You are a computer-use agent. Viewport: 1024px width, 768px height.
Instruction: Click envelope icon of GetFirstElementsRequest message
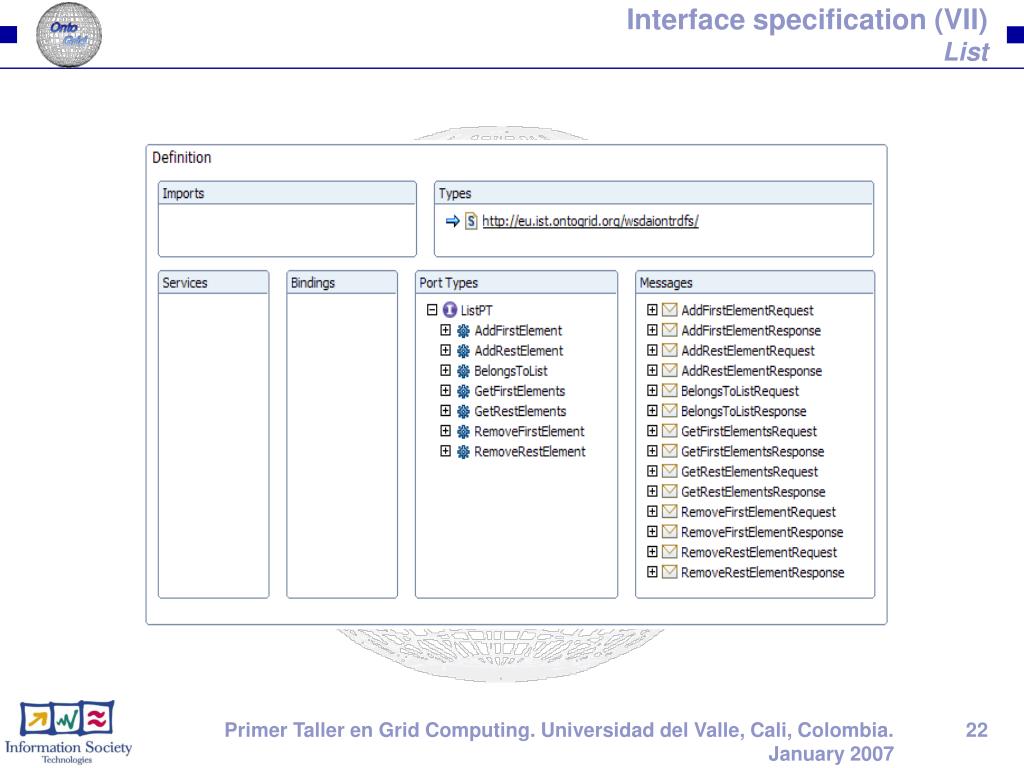point(669,431)
